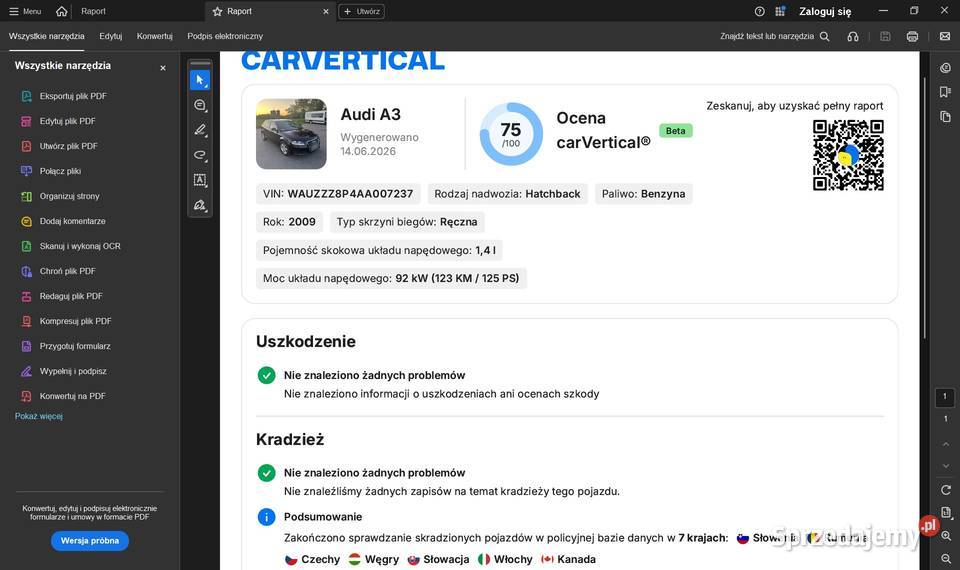Select Utwórz plik PDF tool
Image resolution: width=960 pixels, height=570 pixels.
pyautogui.click(x=59, y=146)
